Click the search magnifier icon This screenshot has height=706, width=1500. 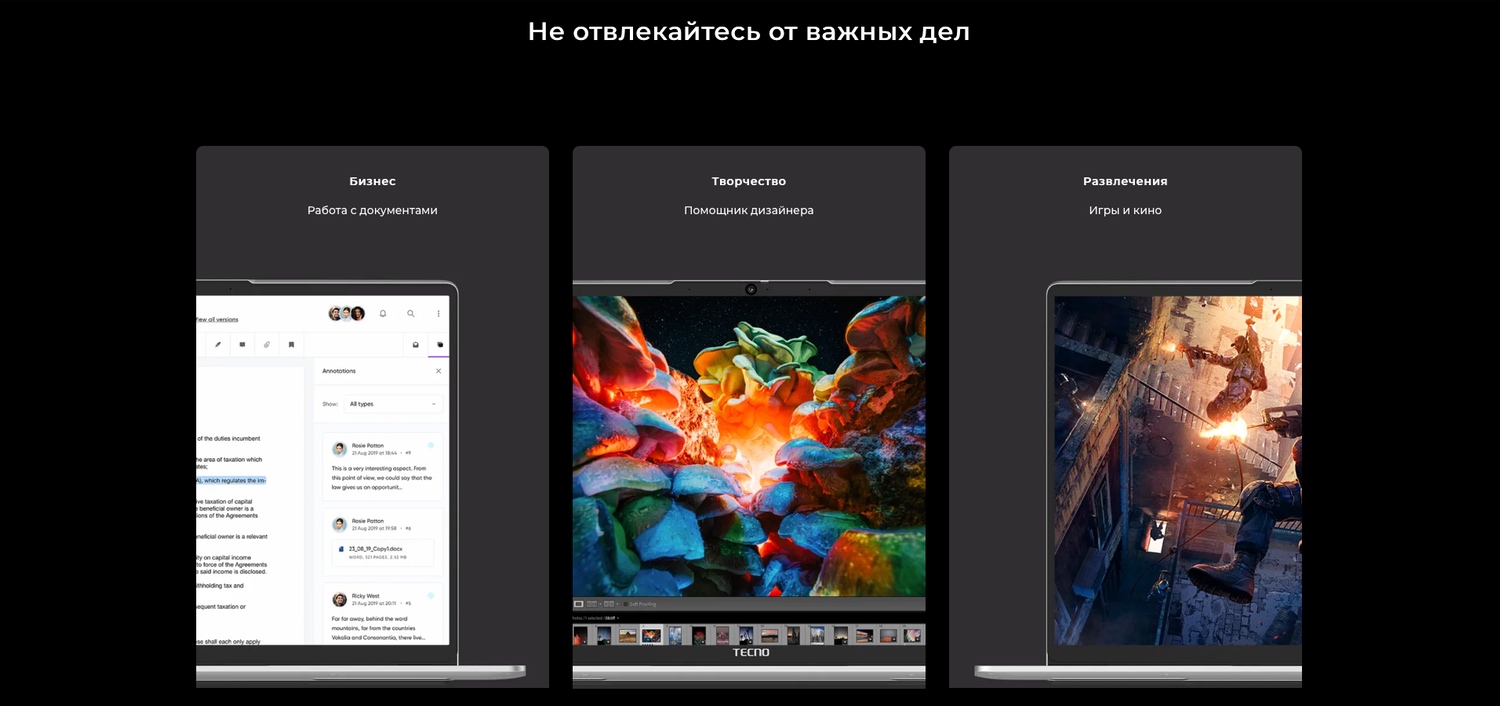click(x=410, y=314)
